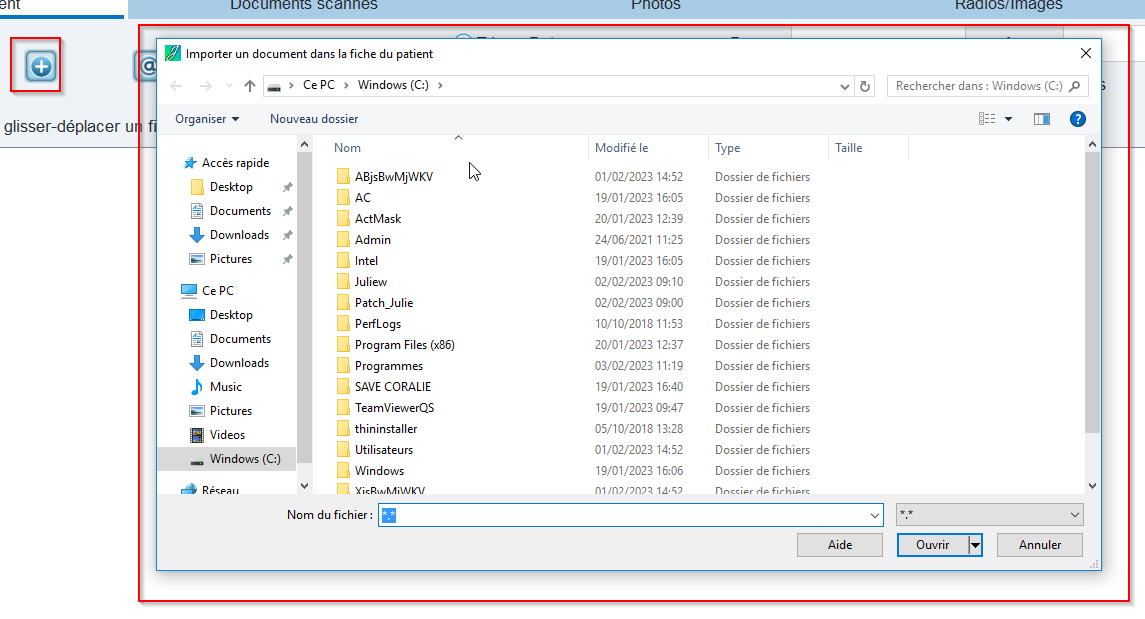The width and height of the screenshot is (1145, 619).
Task: Click the file list vertical scrollbar
Action: (x=1092, y=292)
